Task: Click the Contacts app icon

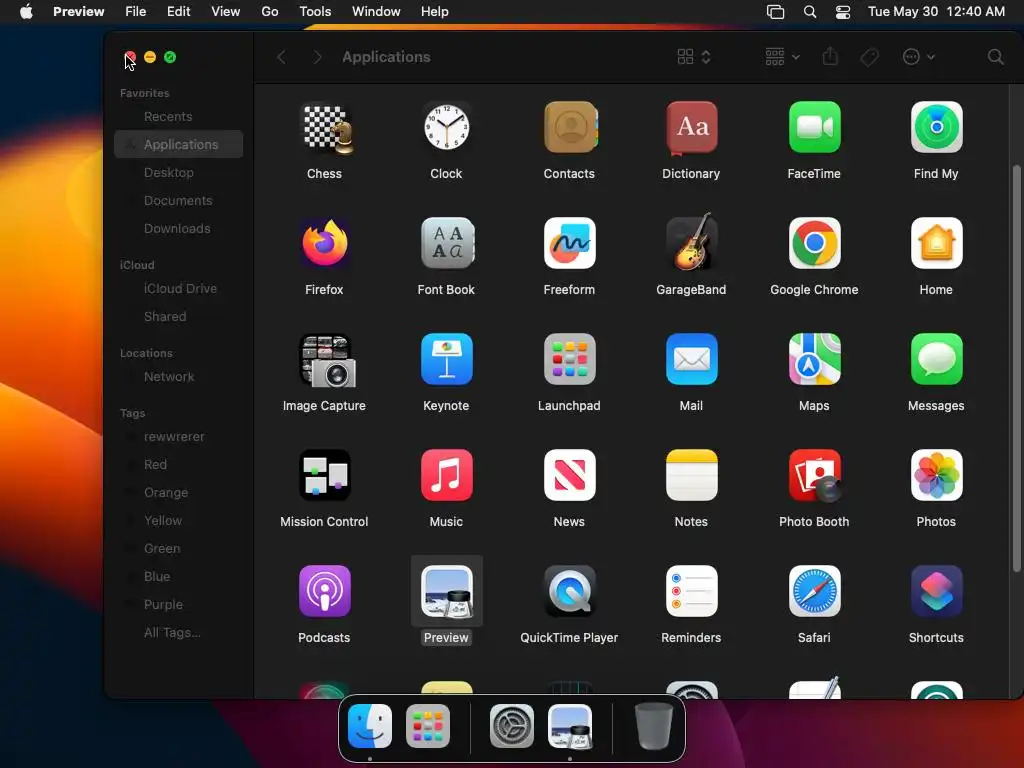Action: click(x=569, y=127)
